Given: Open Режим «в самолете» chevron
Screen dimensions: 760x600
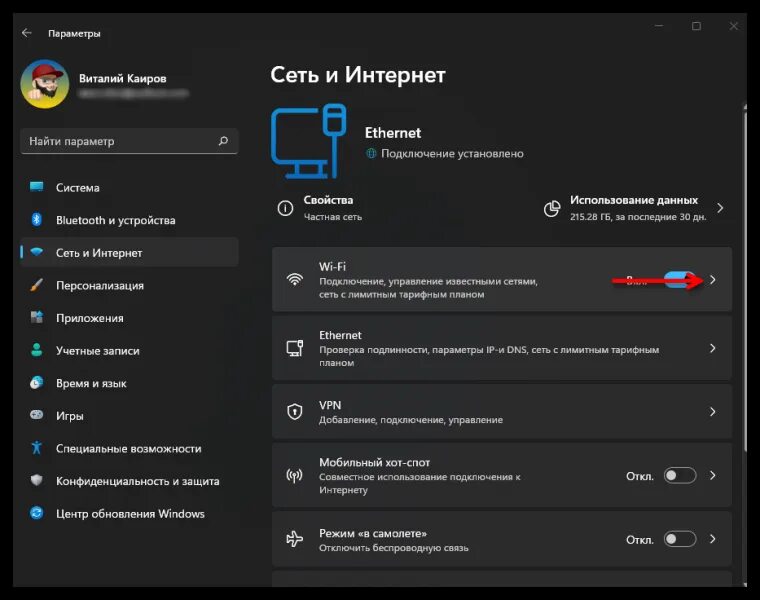Looking at the screenshot, I should tap(712, 539).
